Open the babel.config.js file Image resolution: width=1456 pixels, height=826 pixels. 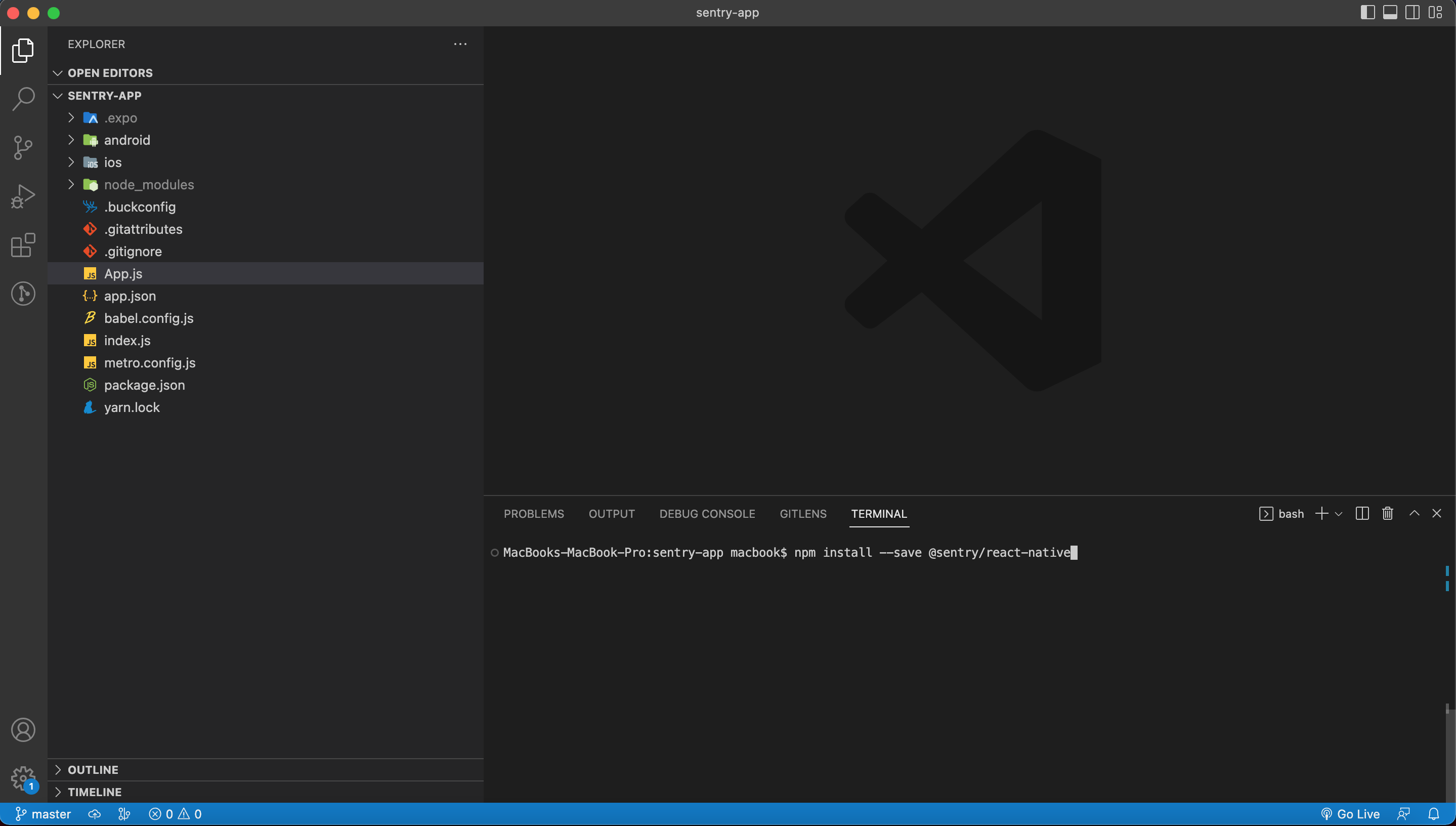(265, 318)
